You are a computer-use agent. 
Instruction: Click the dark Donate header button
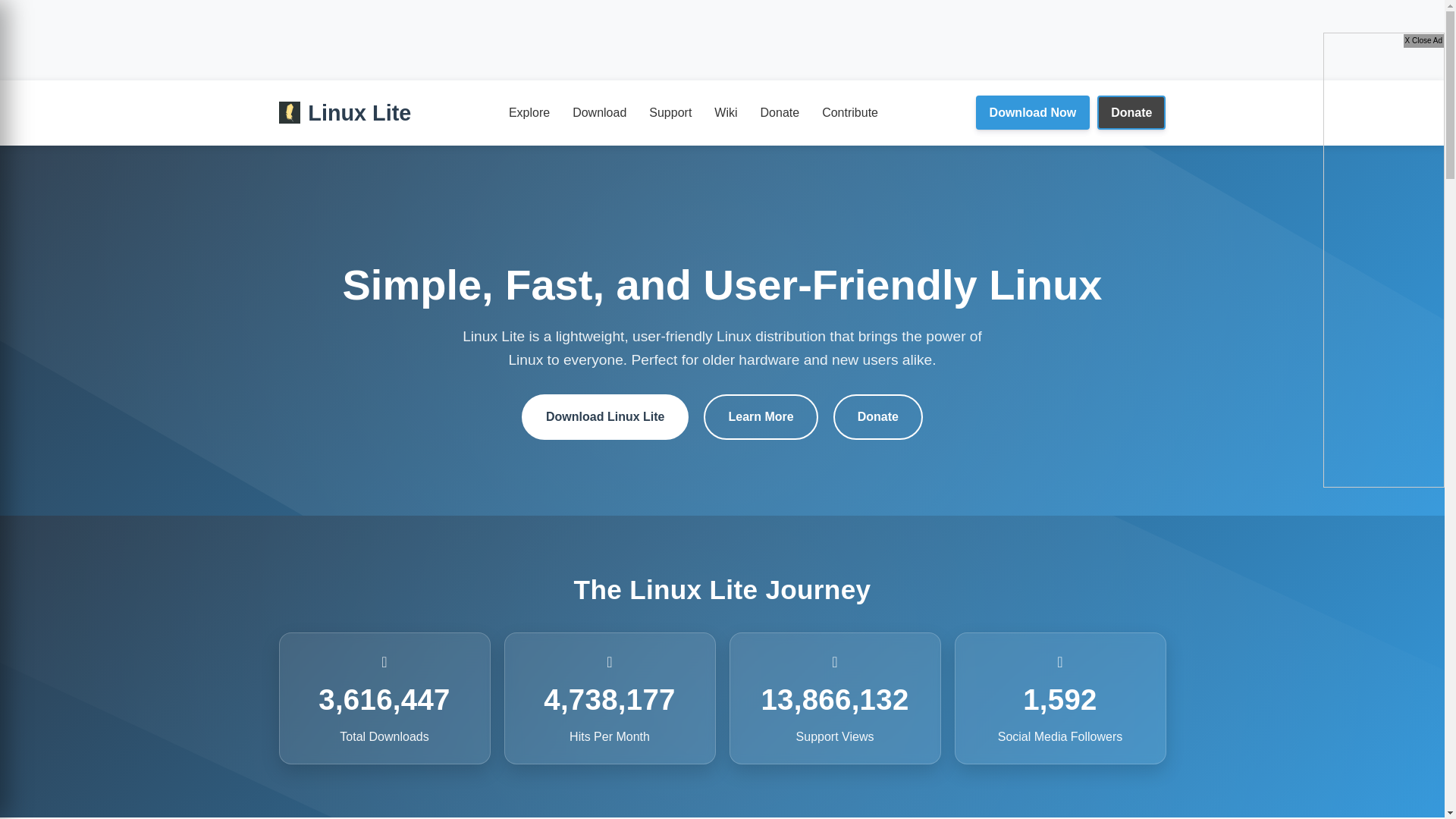coord(1131,112)
